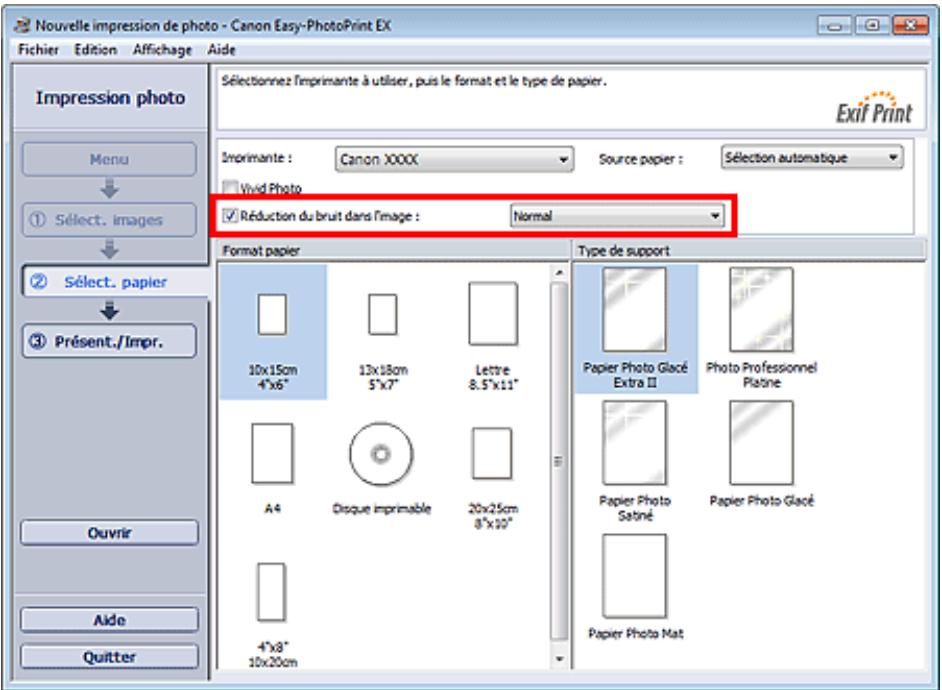
Task: Click the Ouvrir button
Action: (109, 533)
